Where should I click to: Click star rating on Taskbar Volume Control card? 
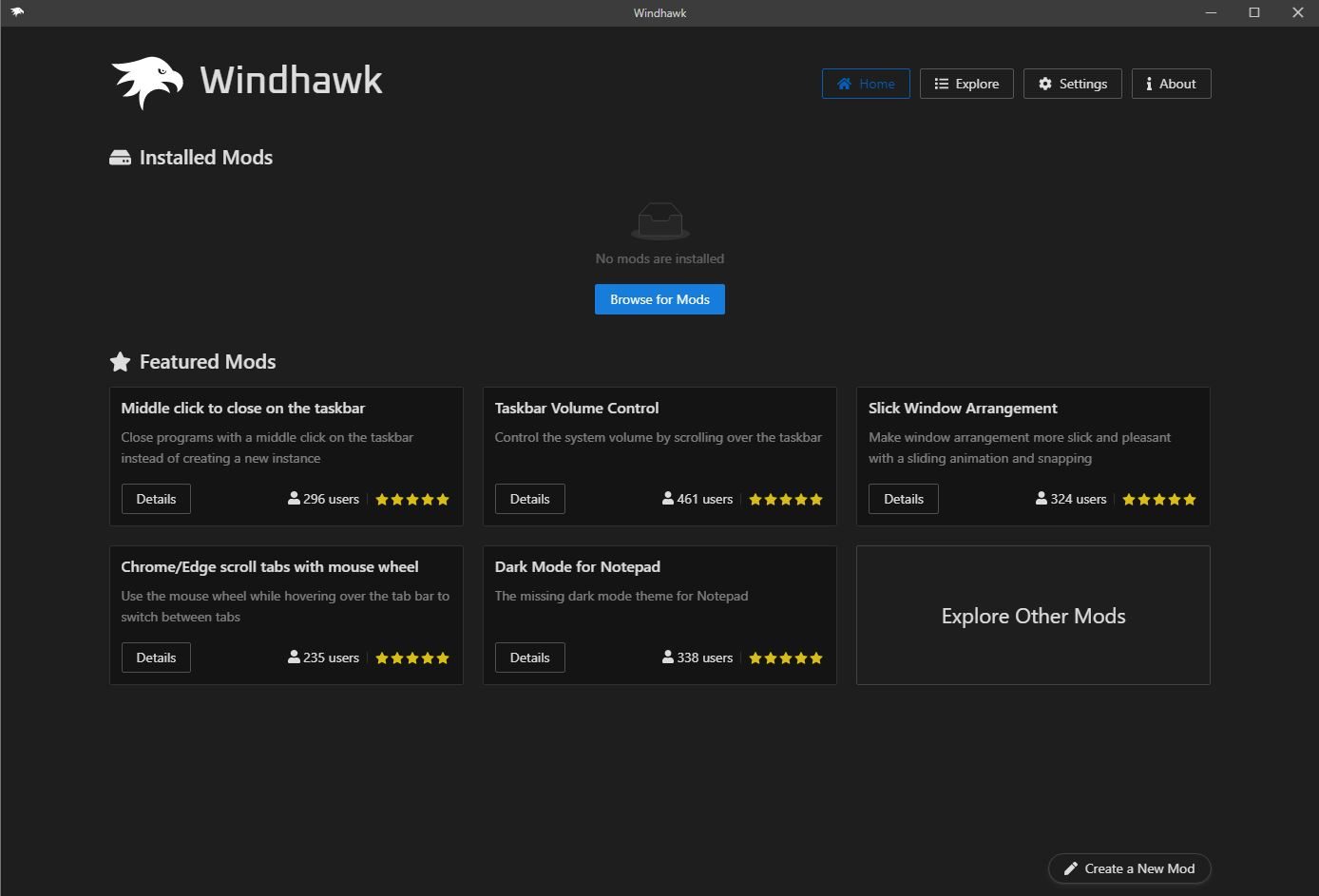[x=786, y=499]
